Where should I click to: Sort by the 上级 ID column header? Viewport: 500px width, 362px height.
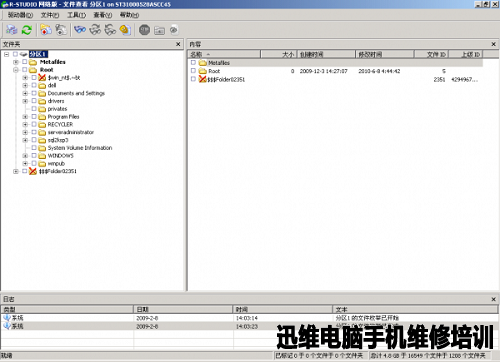(466, 54)
